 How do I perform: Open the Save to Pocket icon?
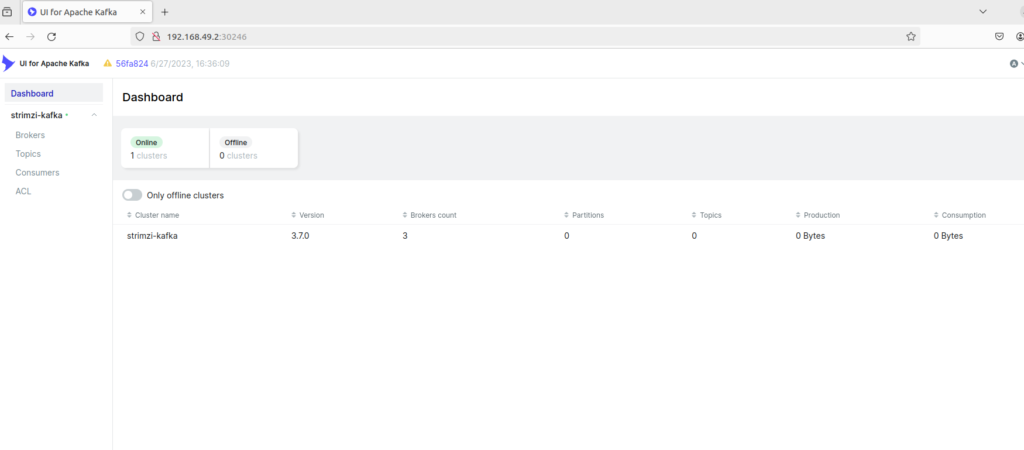999,36
